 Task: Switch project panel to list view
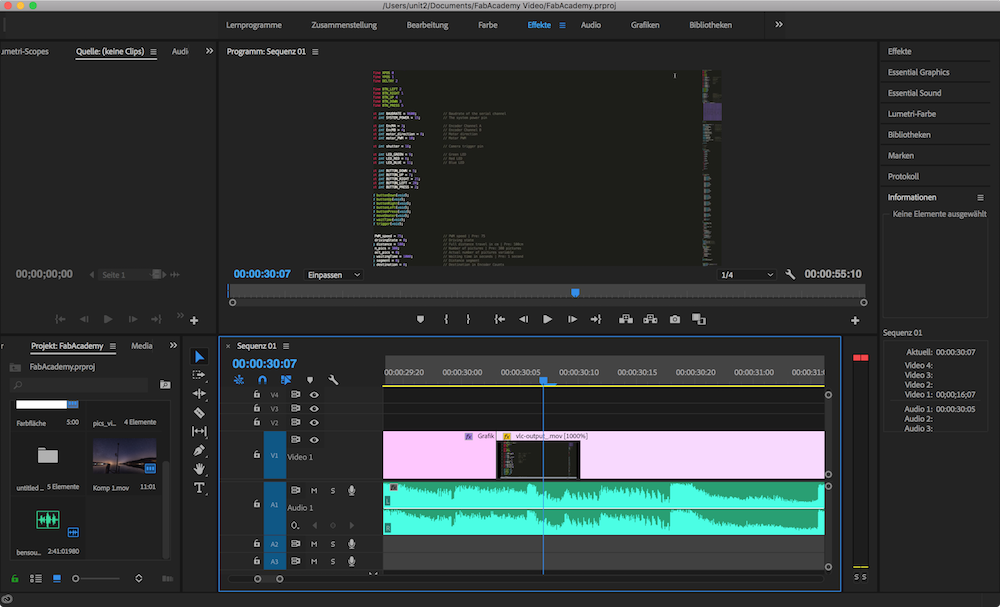(36, 579)
